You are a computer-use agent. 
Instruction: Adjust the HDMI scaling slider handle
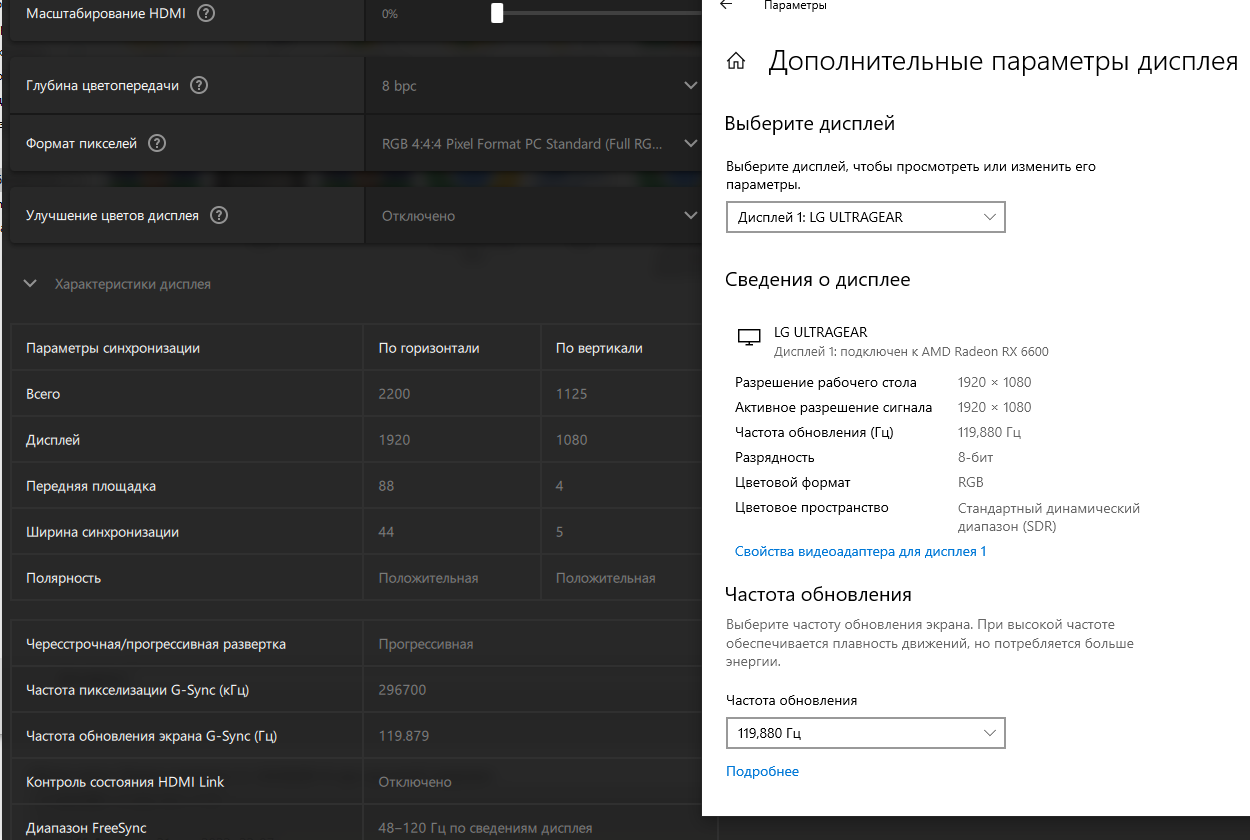[x=497, y=13]
